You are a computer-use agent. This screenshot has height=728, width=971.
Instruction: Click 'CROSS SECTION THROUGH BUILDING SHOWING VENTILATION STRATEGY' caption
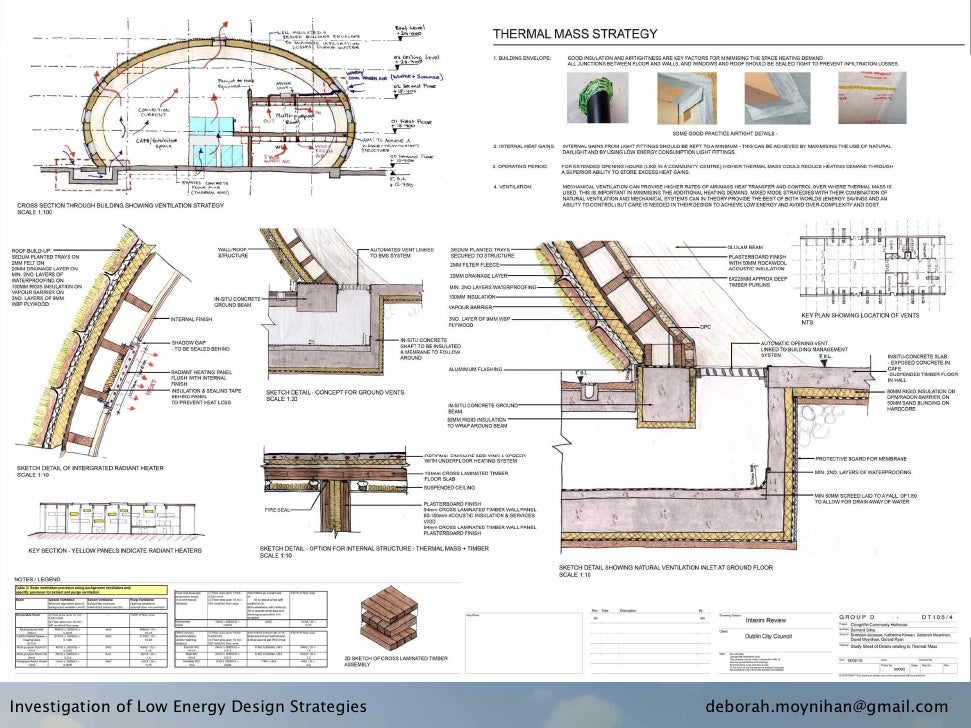pyautogui.click(x=120, y=206)
